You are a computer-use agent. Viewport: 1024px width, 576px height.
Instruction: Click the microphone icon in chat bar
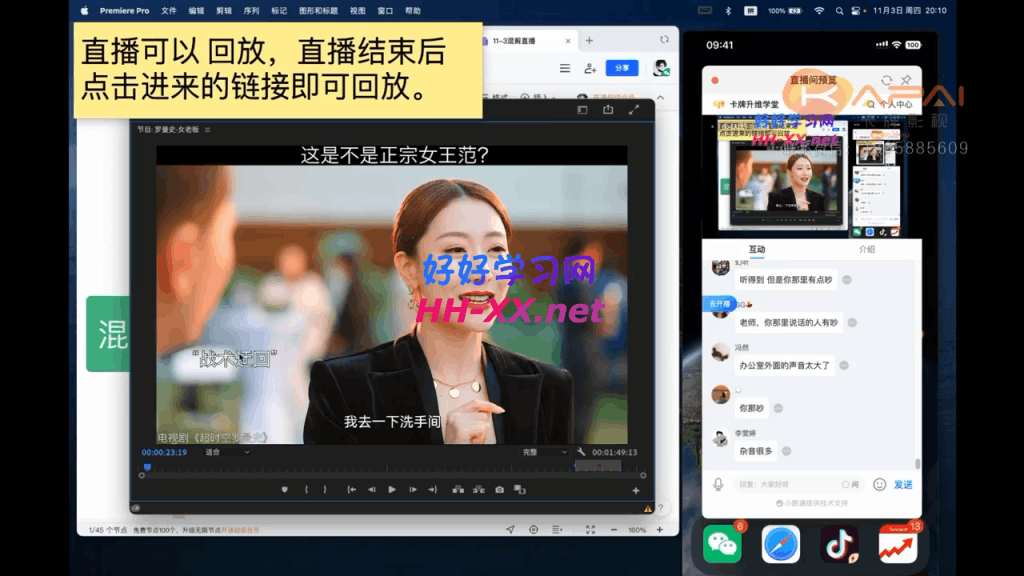click(x=718, y=485)
